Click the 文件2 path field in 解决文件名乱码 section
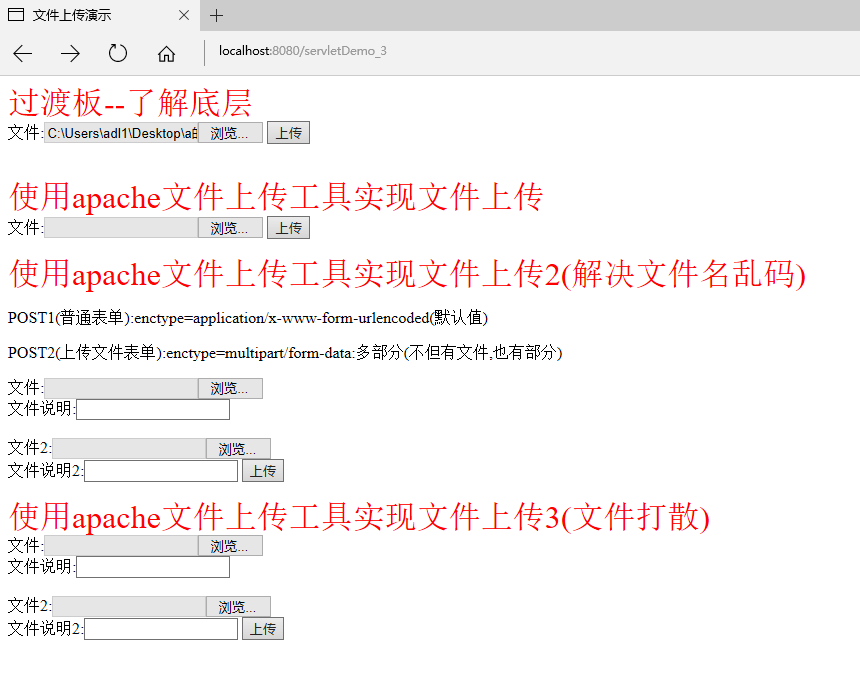The image size is (860, 692). click(129, 449)
